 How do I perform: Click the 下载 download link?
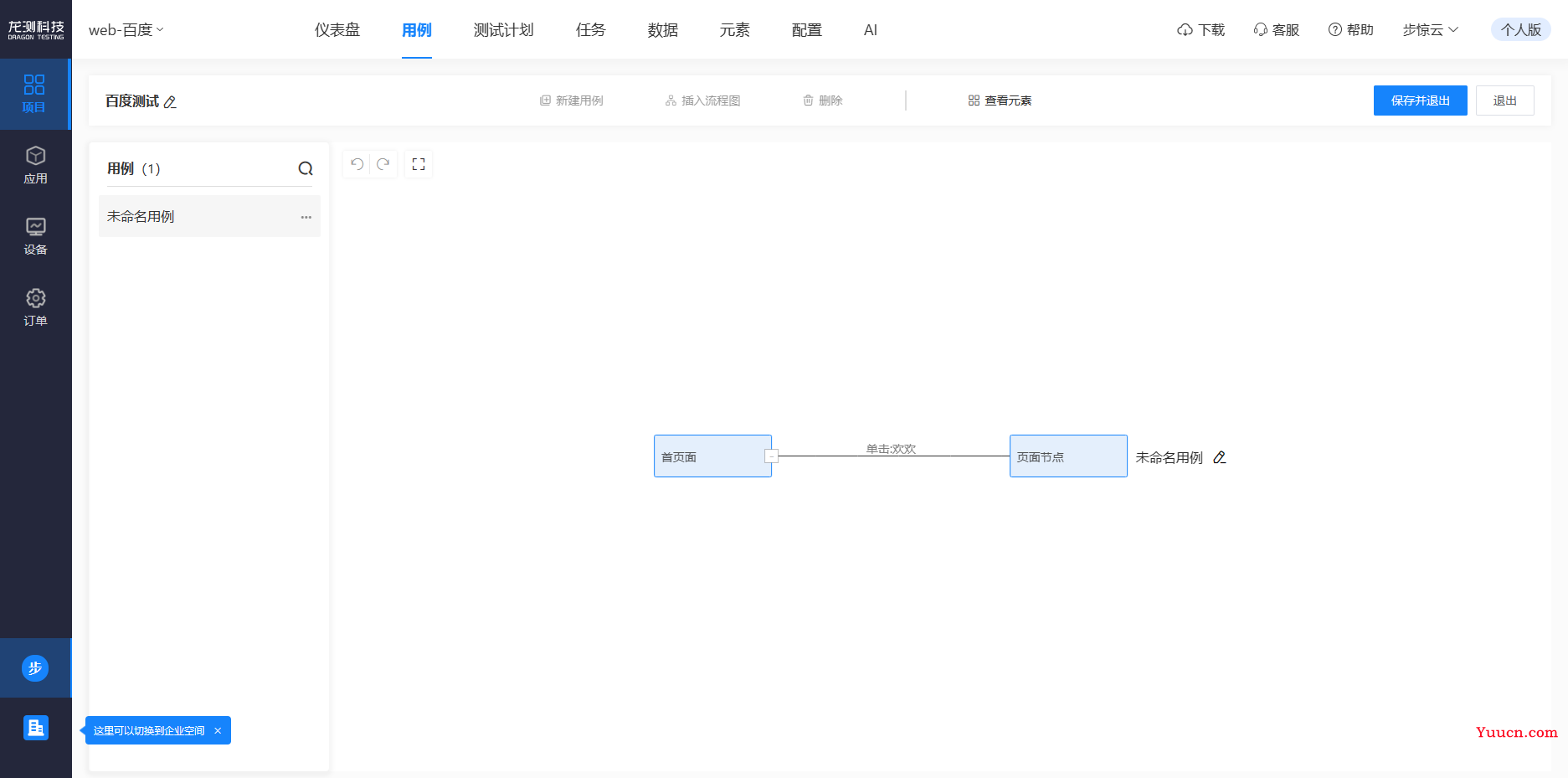pos(1201,30)
